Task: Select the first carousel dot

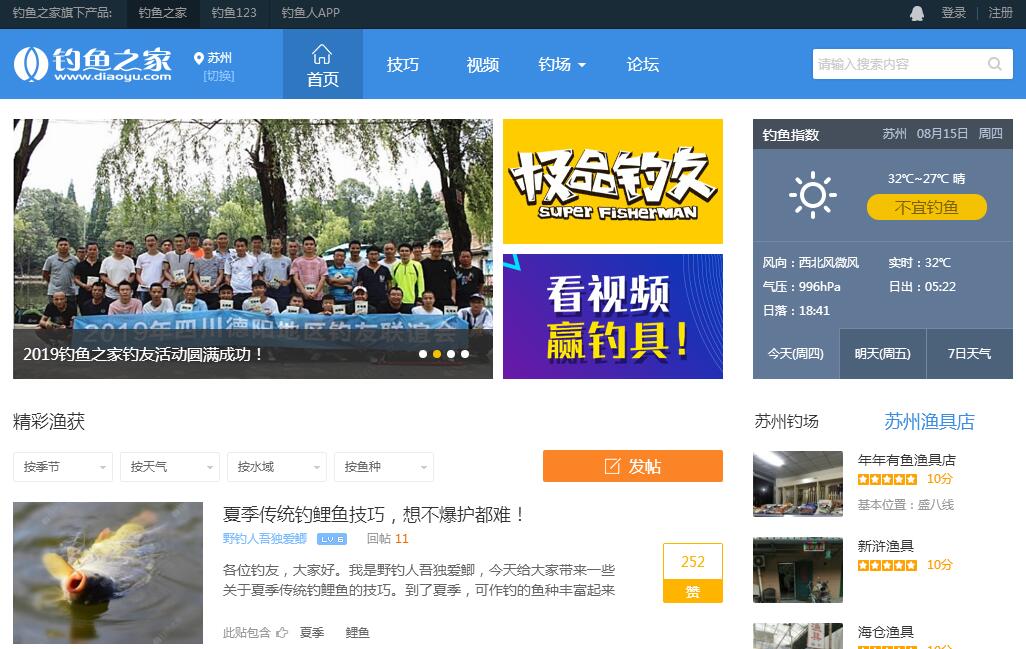Action: tap(423, 354)
